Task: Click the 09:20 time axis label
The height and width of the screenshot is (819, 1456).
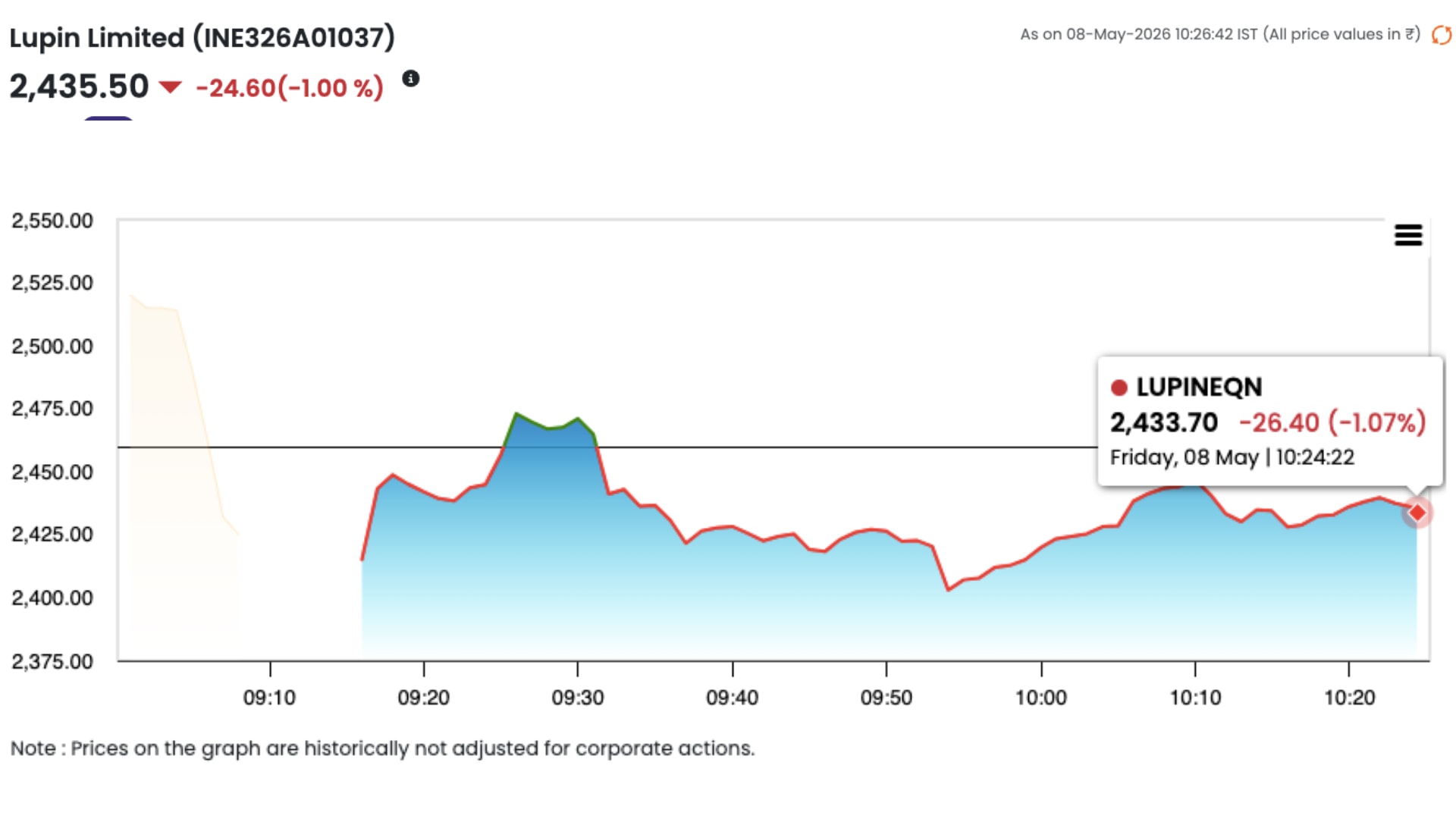Action: (x=424, y=698)
